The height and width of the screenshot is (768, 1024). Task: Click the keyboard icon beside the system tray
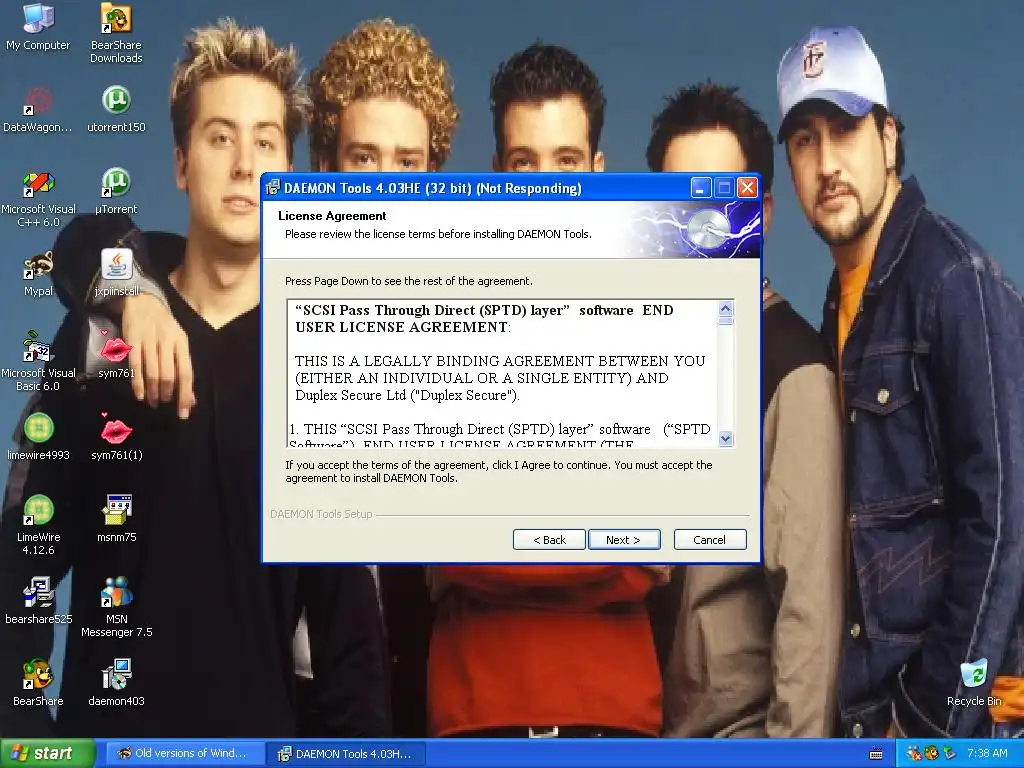click(x=876, y=754)
